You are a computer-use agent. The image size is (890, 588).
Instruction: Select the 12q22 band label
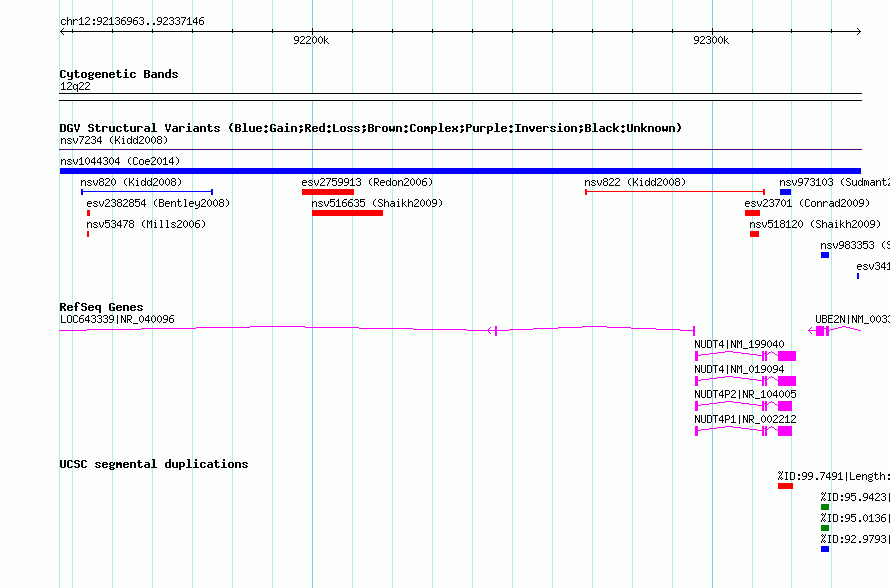(75, 86)
